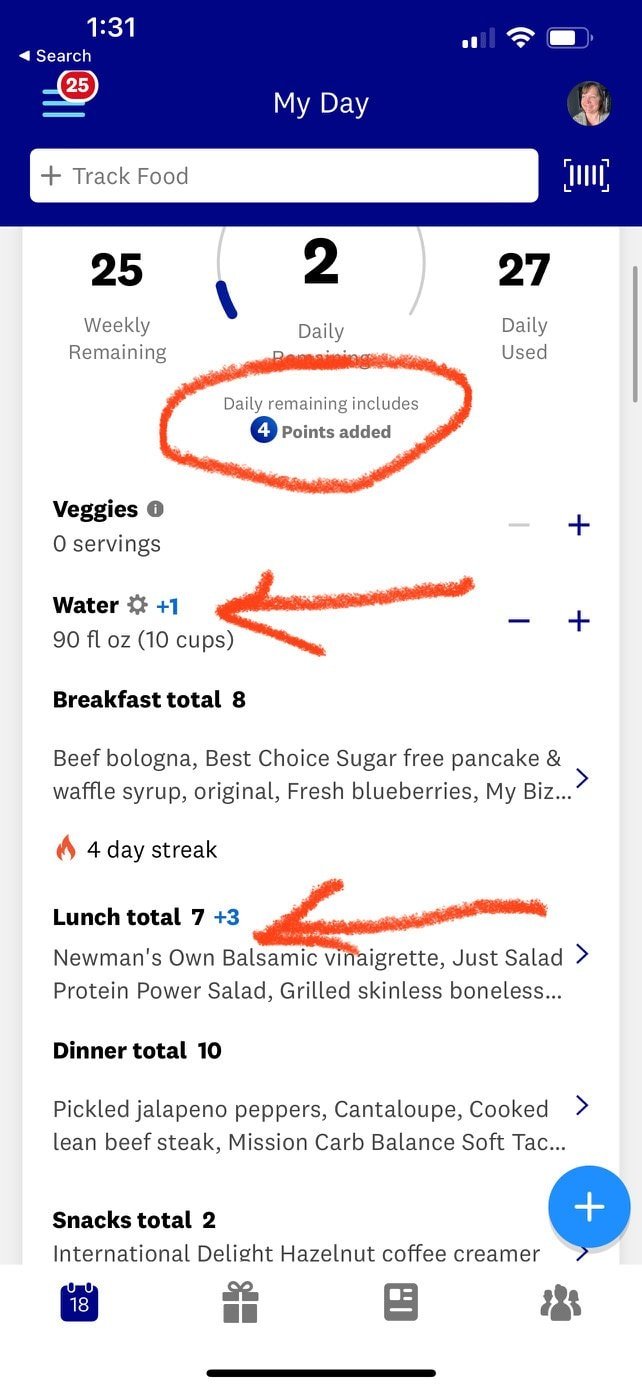Tap the Veggies info icon

(155, 509)
